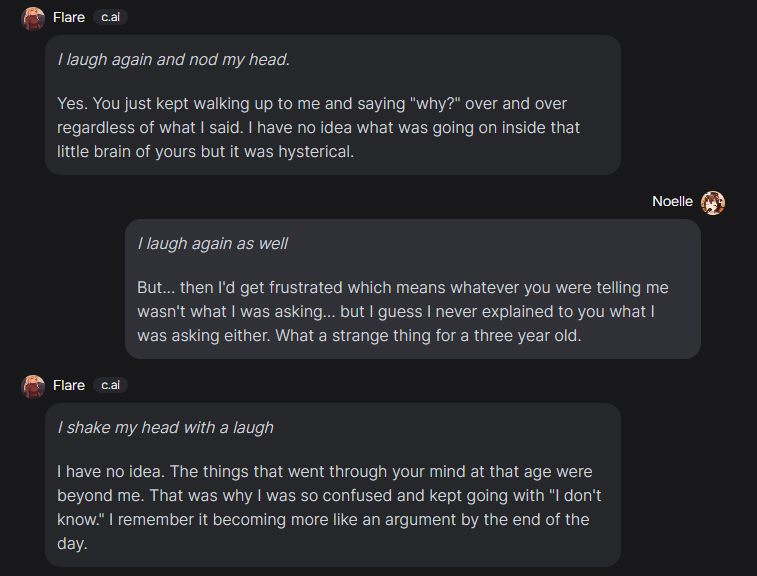Click the Flare name above the last message
Image resolution: width=757 pixels, height=576 pixels.
click(69, 386)
